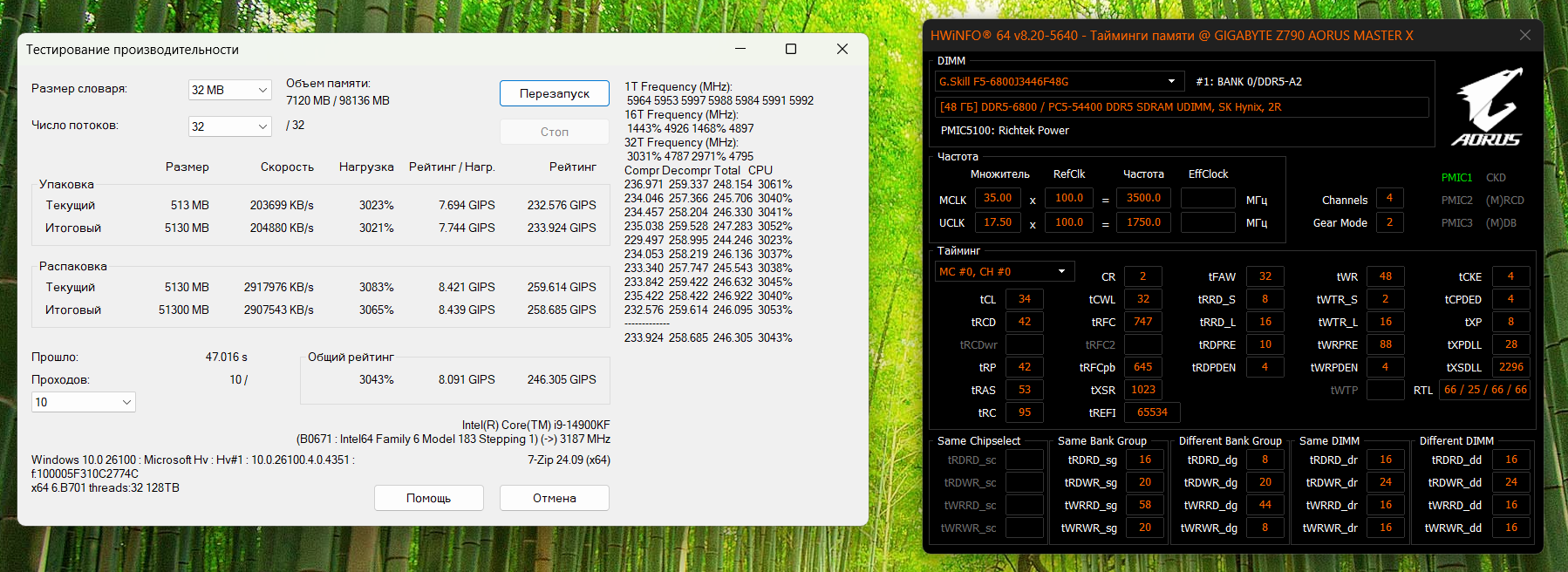Click the Перезапуск button
The height and width of the screenshot is (572, 1568).
point(555,93)
